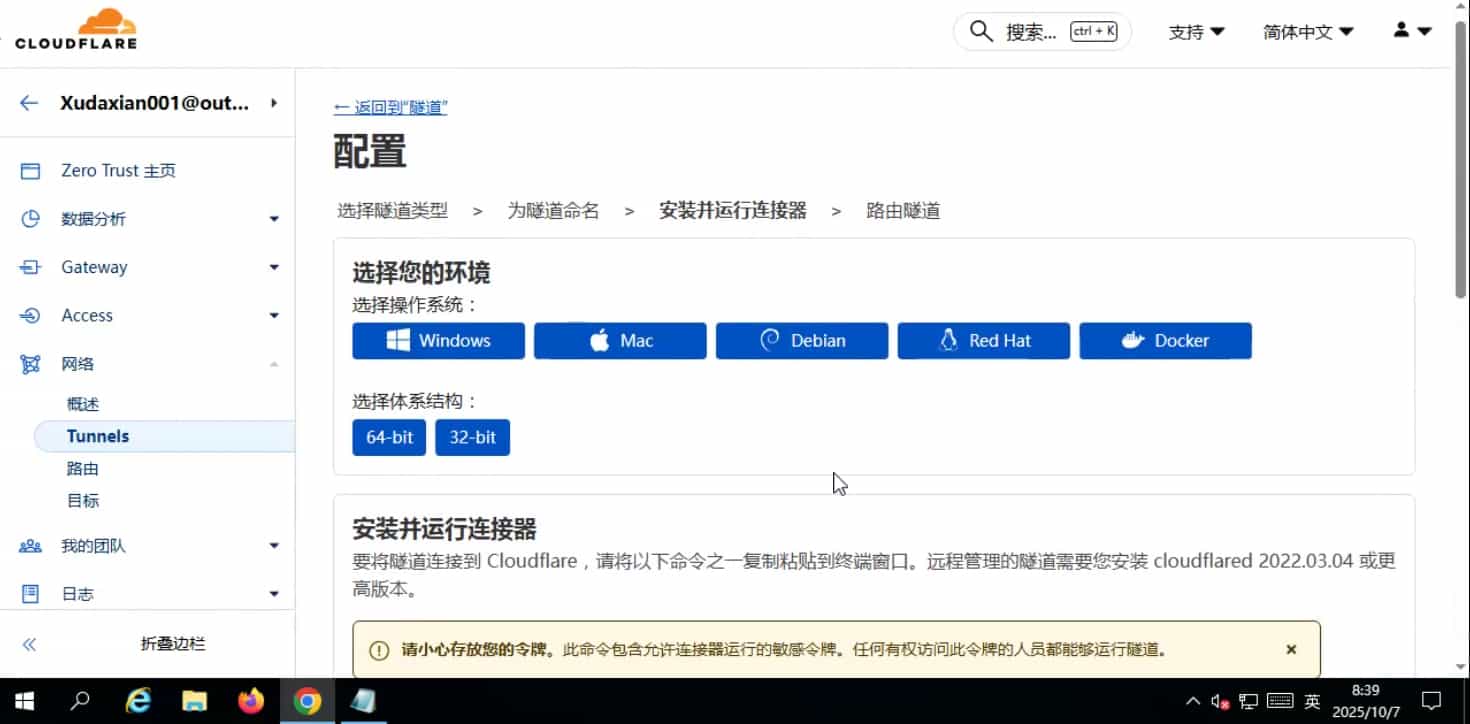Dismiss the token warning banner

pyautogui.click(x=1291, y=649)
